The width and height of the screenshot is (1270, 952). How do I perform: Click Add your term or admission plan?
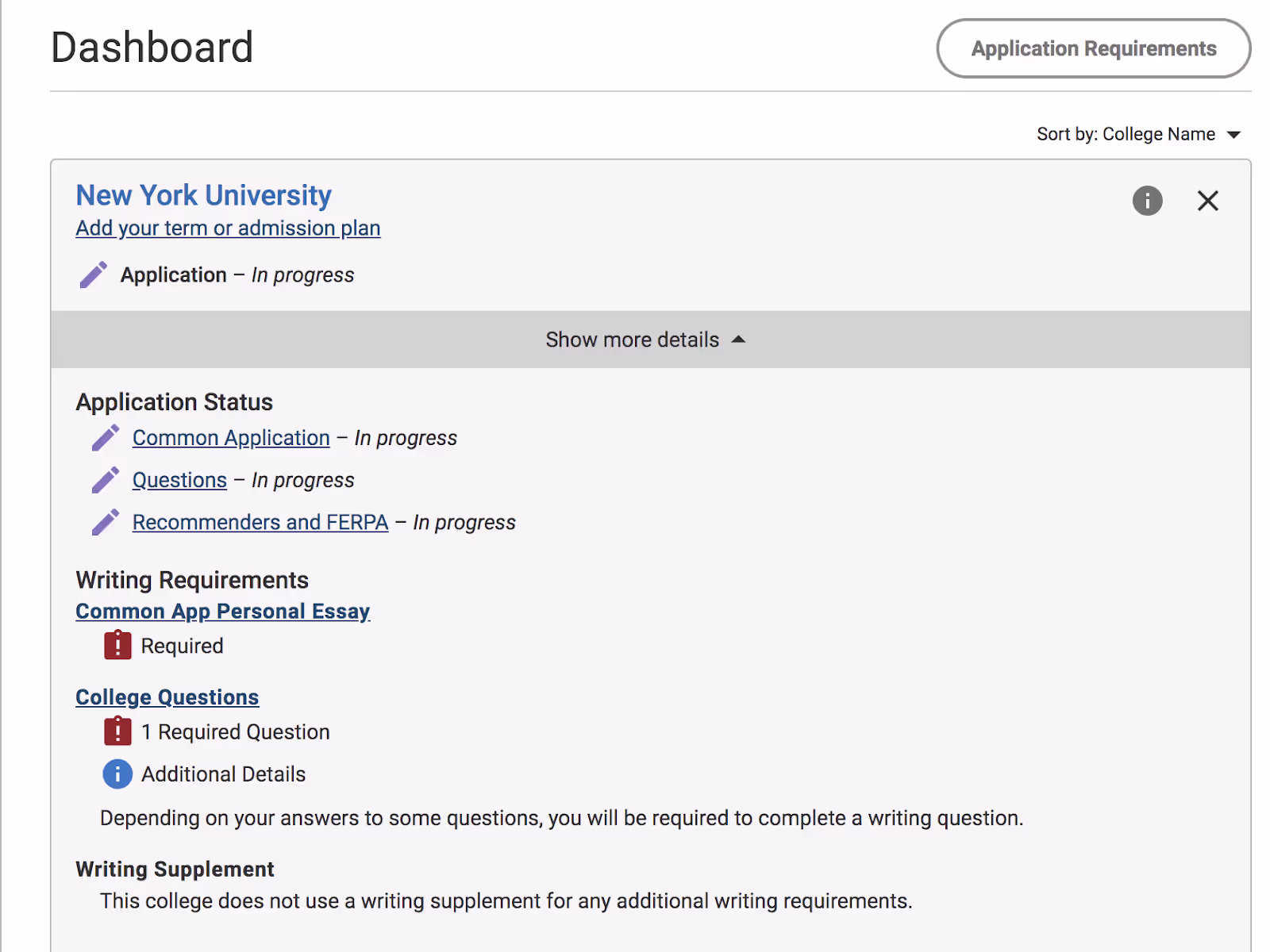point(228,228)
